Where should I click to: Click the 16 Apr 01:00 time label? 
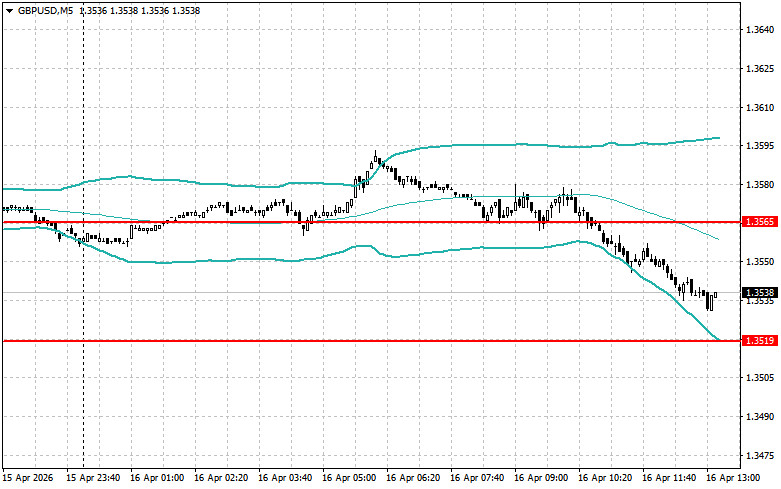tap(157, 478)
